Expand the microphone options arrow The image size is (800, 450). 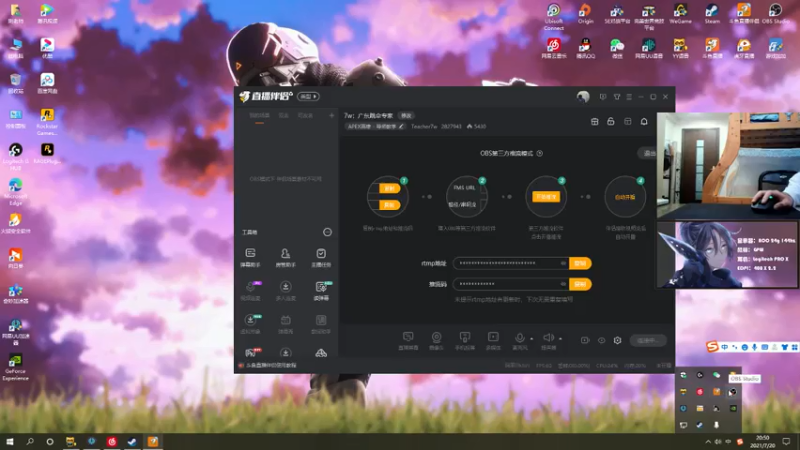(x=532, y=338)
